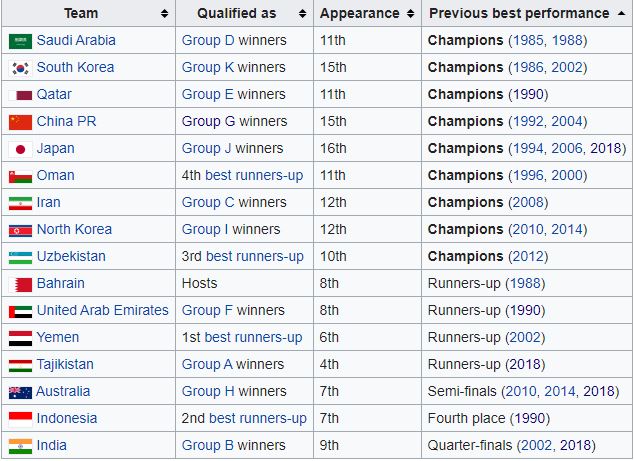Open the 2012 link in Uzbekistan row
This screenshot has height=461, width=634.
(529, 257)
